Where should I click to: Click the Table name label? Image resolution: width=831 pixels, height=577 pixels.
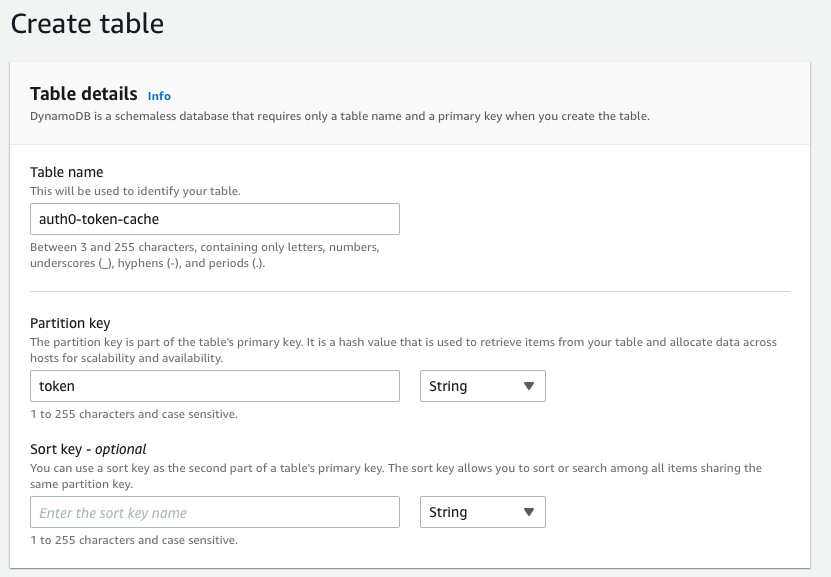click(x=67, y=172)
